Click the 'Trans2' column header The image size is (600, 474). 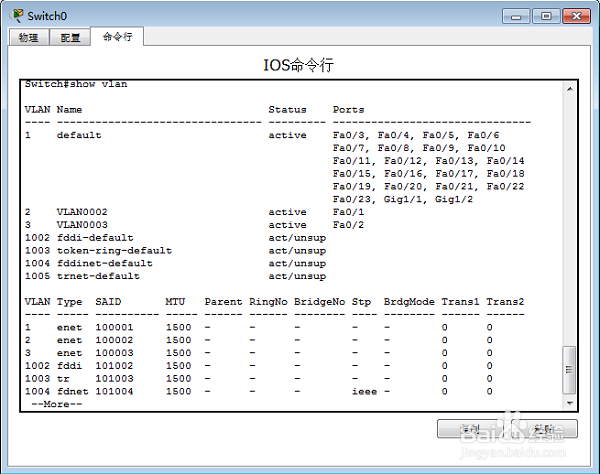505,302
